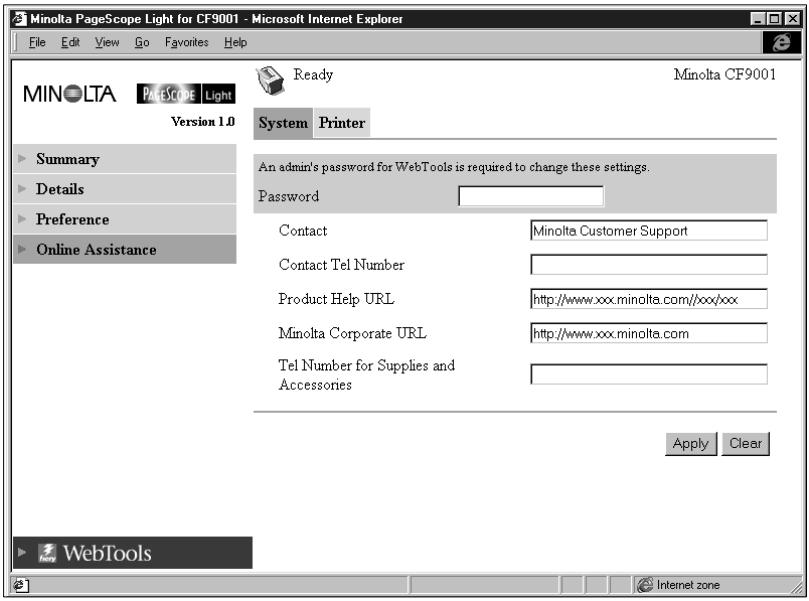The width and height of the screenshot is (809, 601).
Task: Open the Go menu
Action: [x=142, y=42]
